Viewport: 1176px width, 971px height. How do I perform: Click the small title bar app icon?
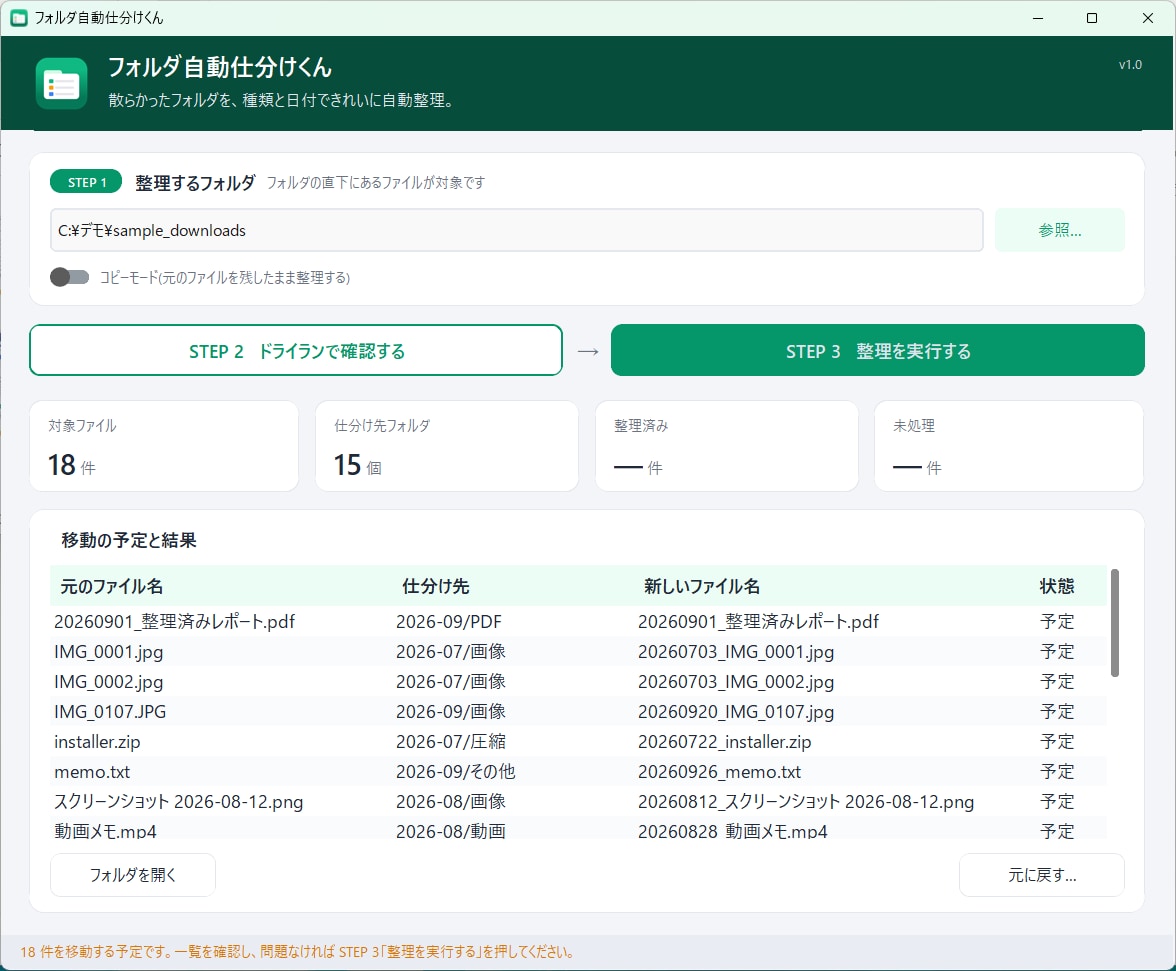[x=19, y=17]
